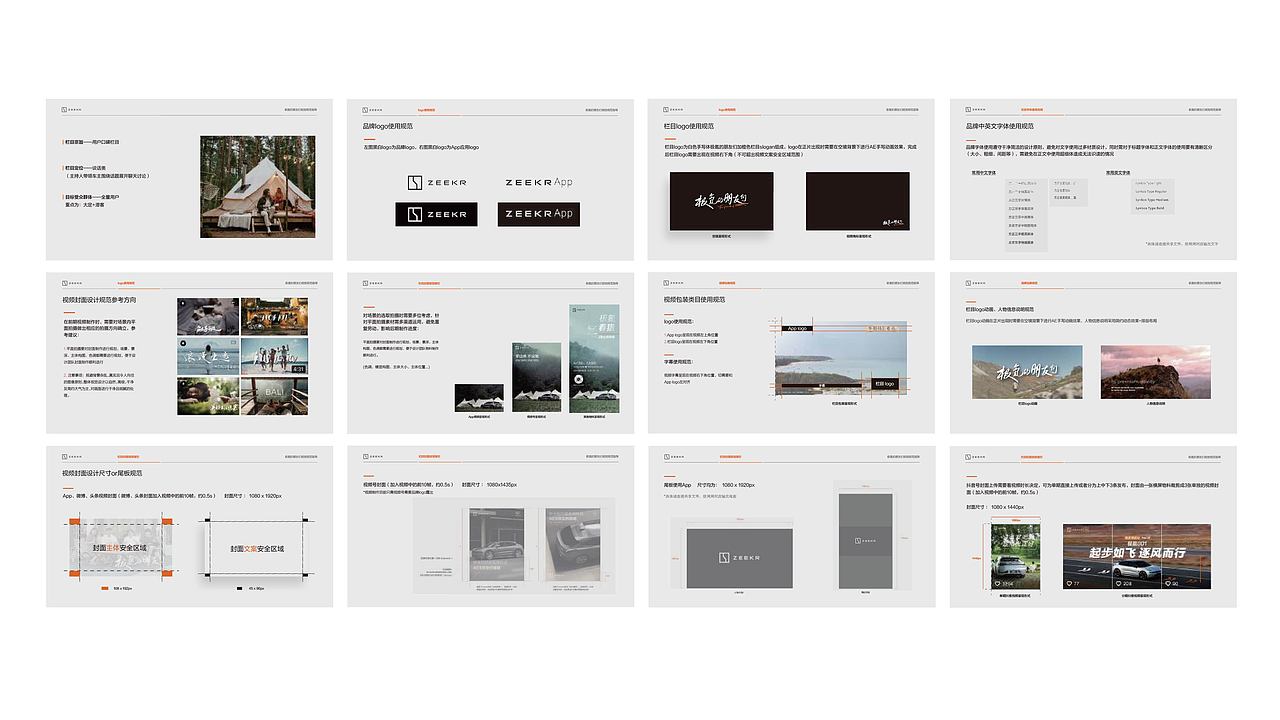Image resolution: width=1280 pixels, height=720 pixels.
Task: Click the heading "品牌logo使用规范"
Action: [x=388, y=127]
